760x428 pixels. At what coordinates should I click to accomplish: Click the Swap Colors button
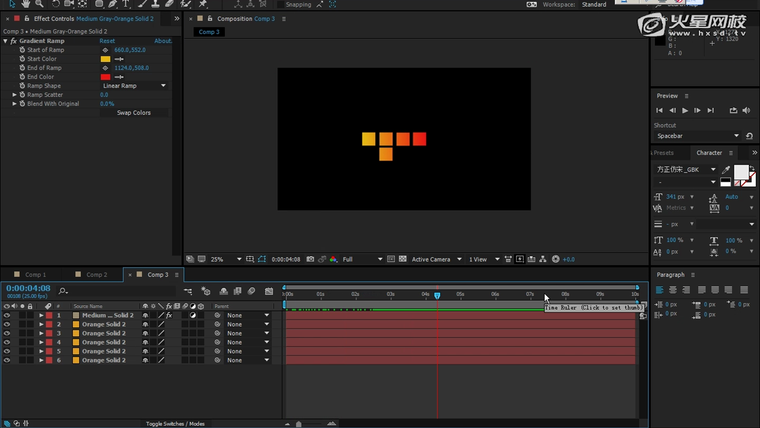134,113
